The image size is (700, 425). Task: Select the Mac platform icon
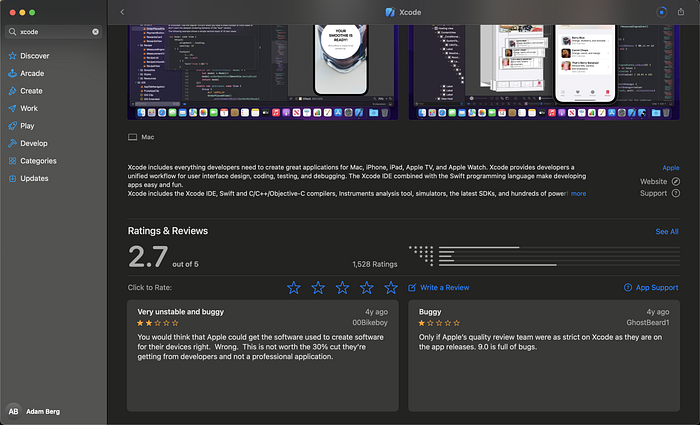(x=133, y=137)
